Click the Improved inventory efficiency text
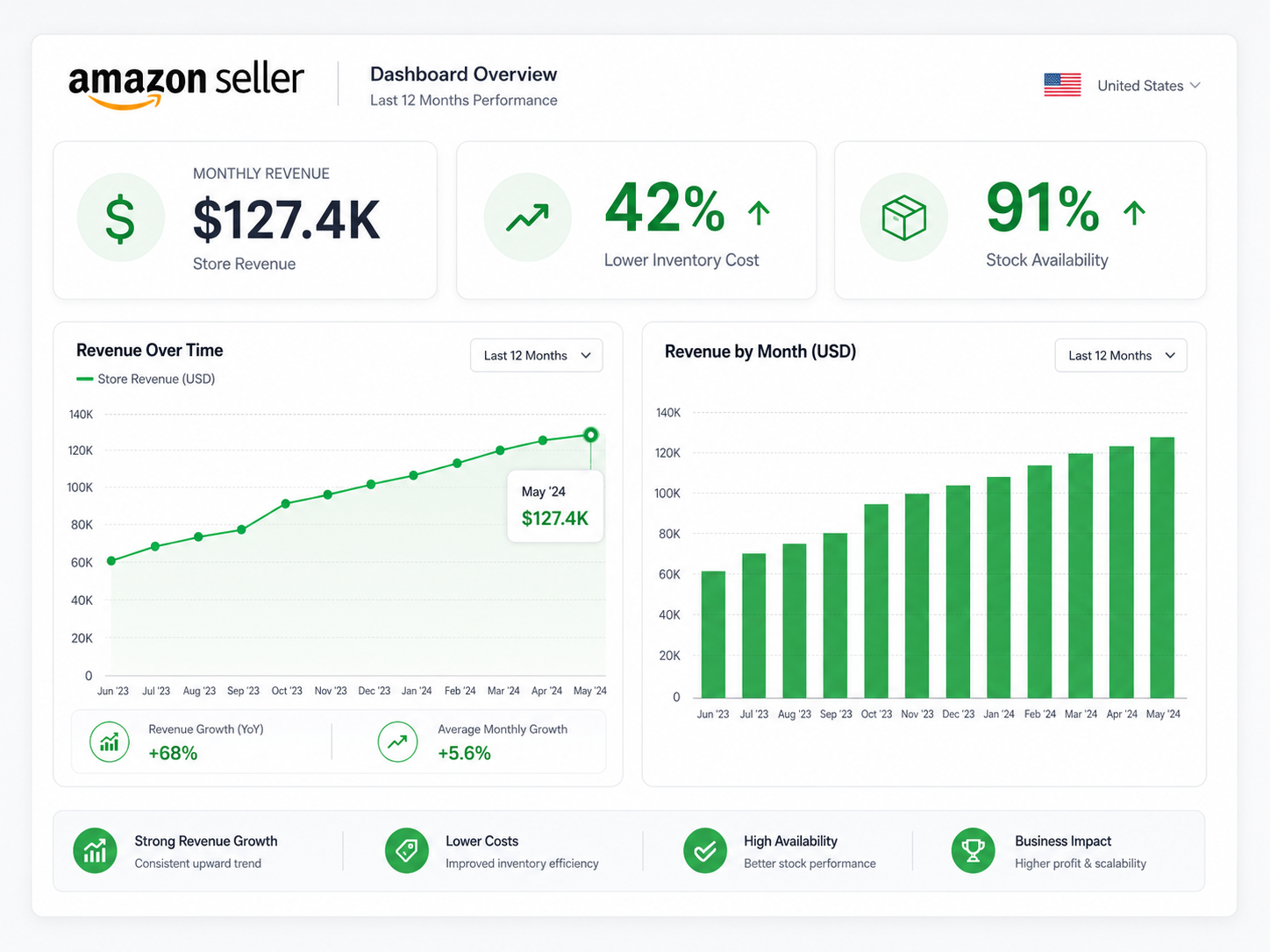Image resolution: width=1270 pixels, height=952 pixels. (522, 863)
